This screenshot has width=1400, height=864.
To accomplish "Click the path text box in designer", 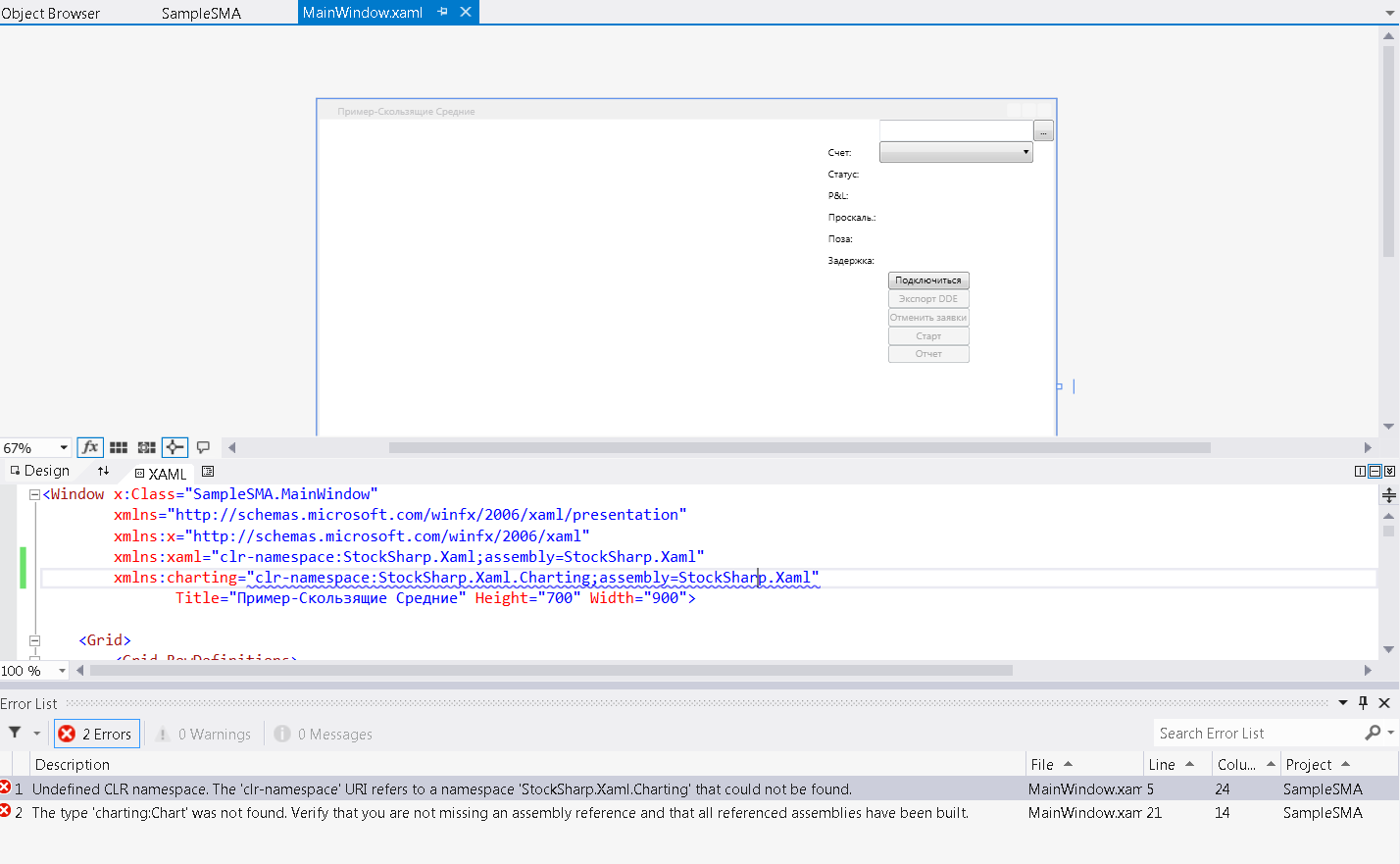I will pyautogui.click(x=956, y=130).
